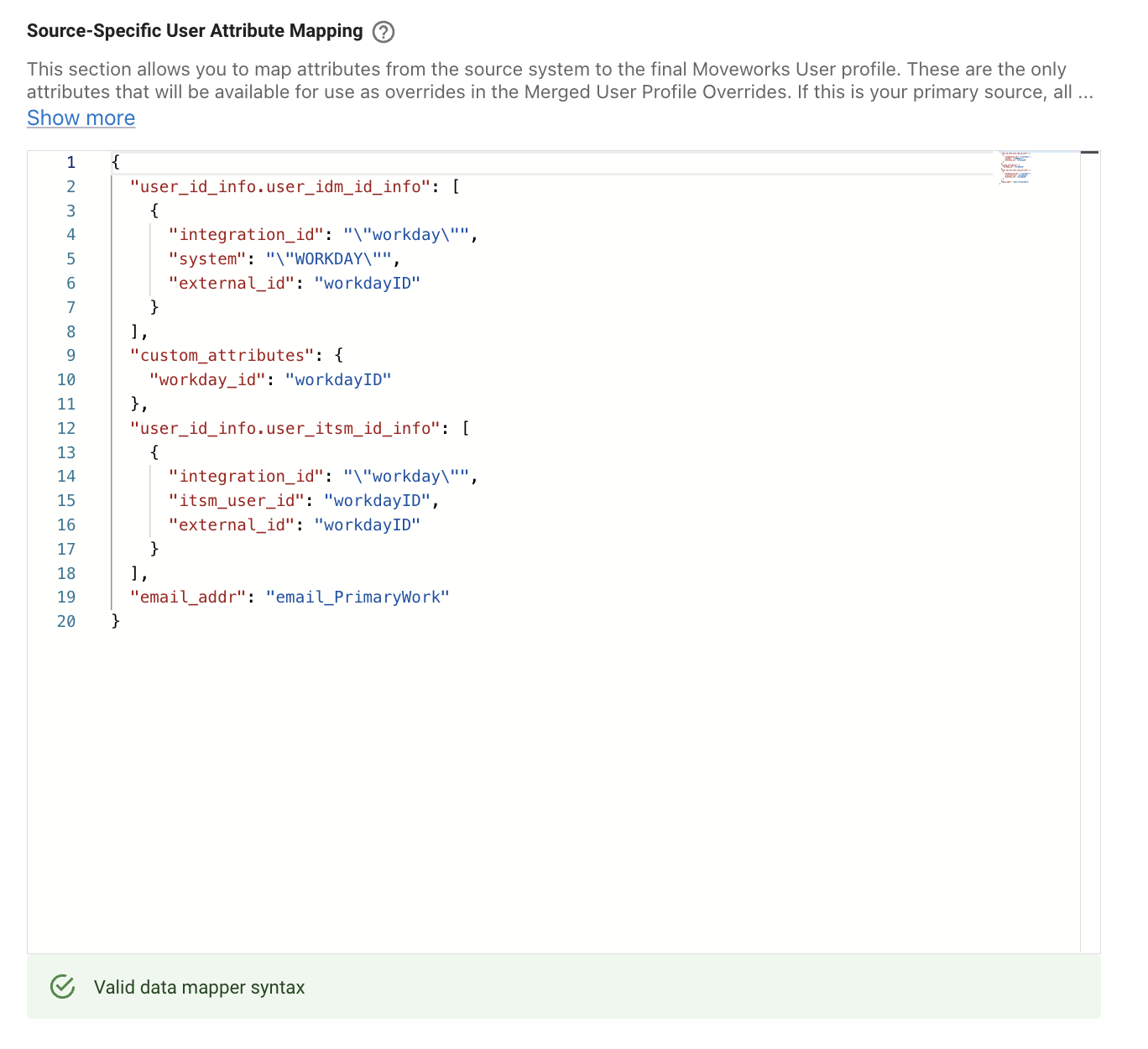
Task: Click the "workdayID" value on line 16
Action: tap(368, 525)
